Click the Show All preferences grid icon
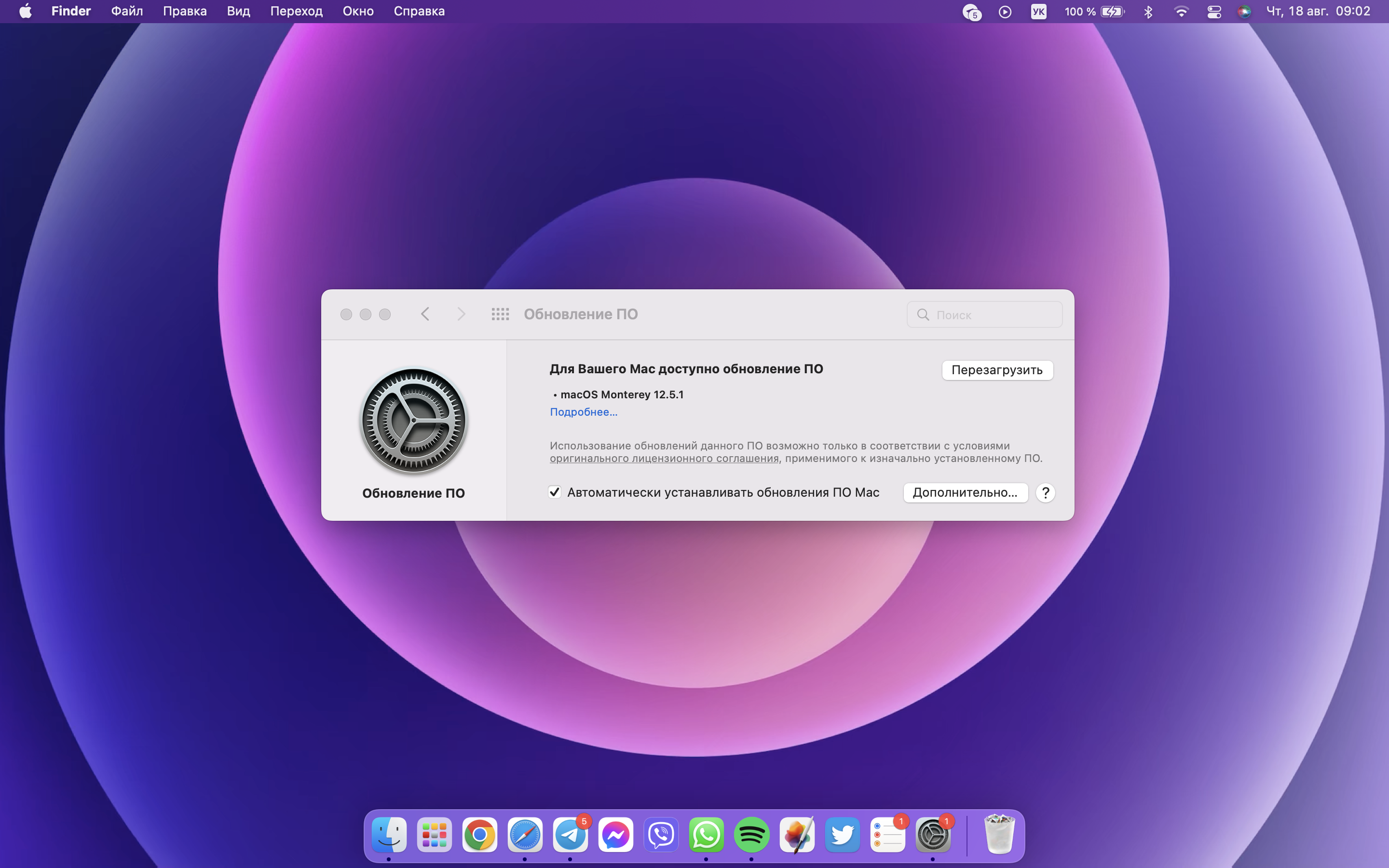The width and height of the screenshot is (1389, 868). tap(500, 314)
